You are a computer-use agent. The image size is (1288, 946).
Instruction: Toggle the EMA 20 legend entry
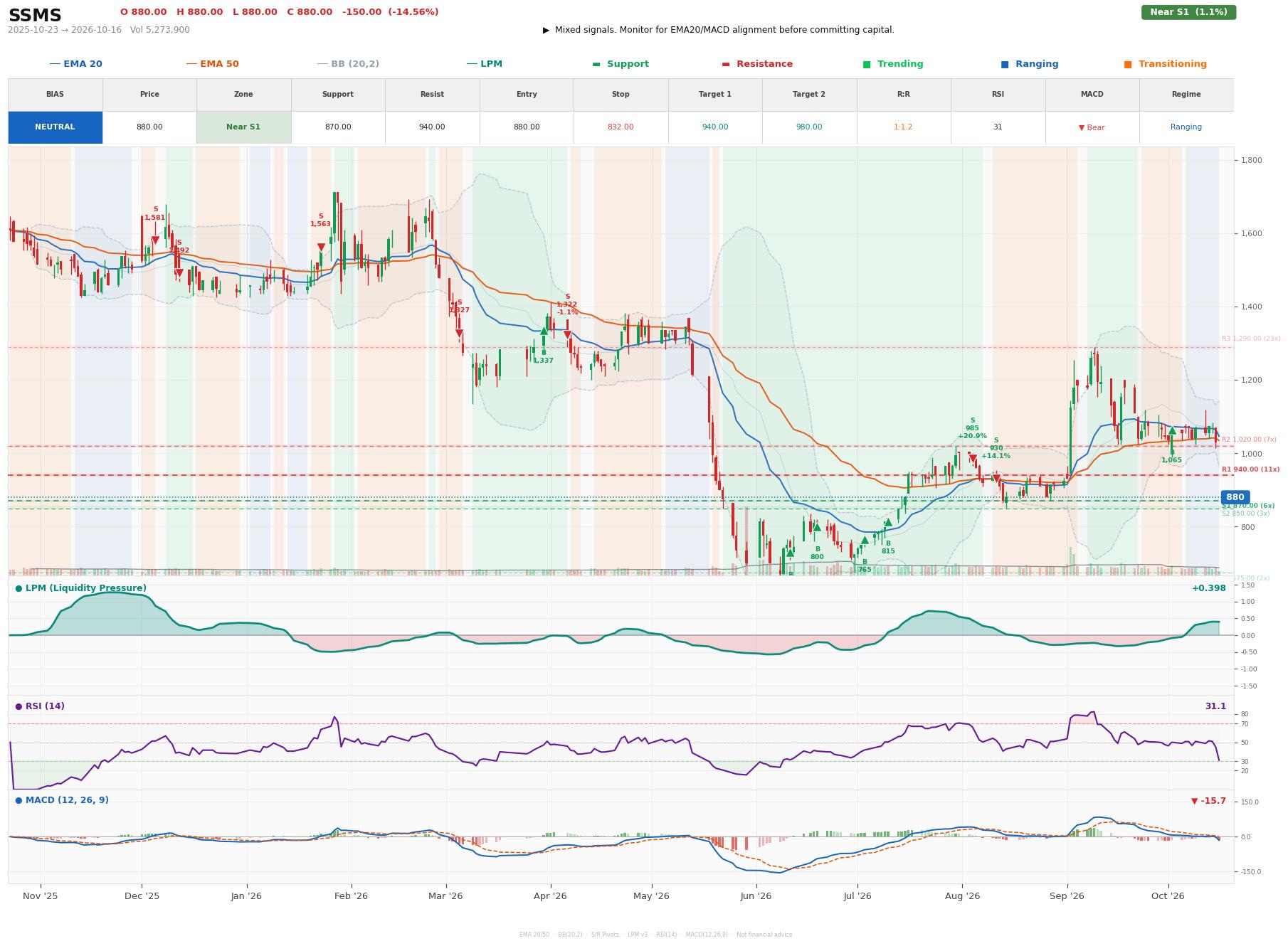75,64
